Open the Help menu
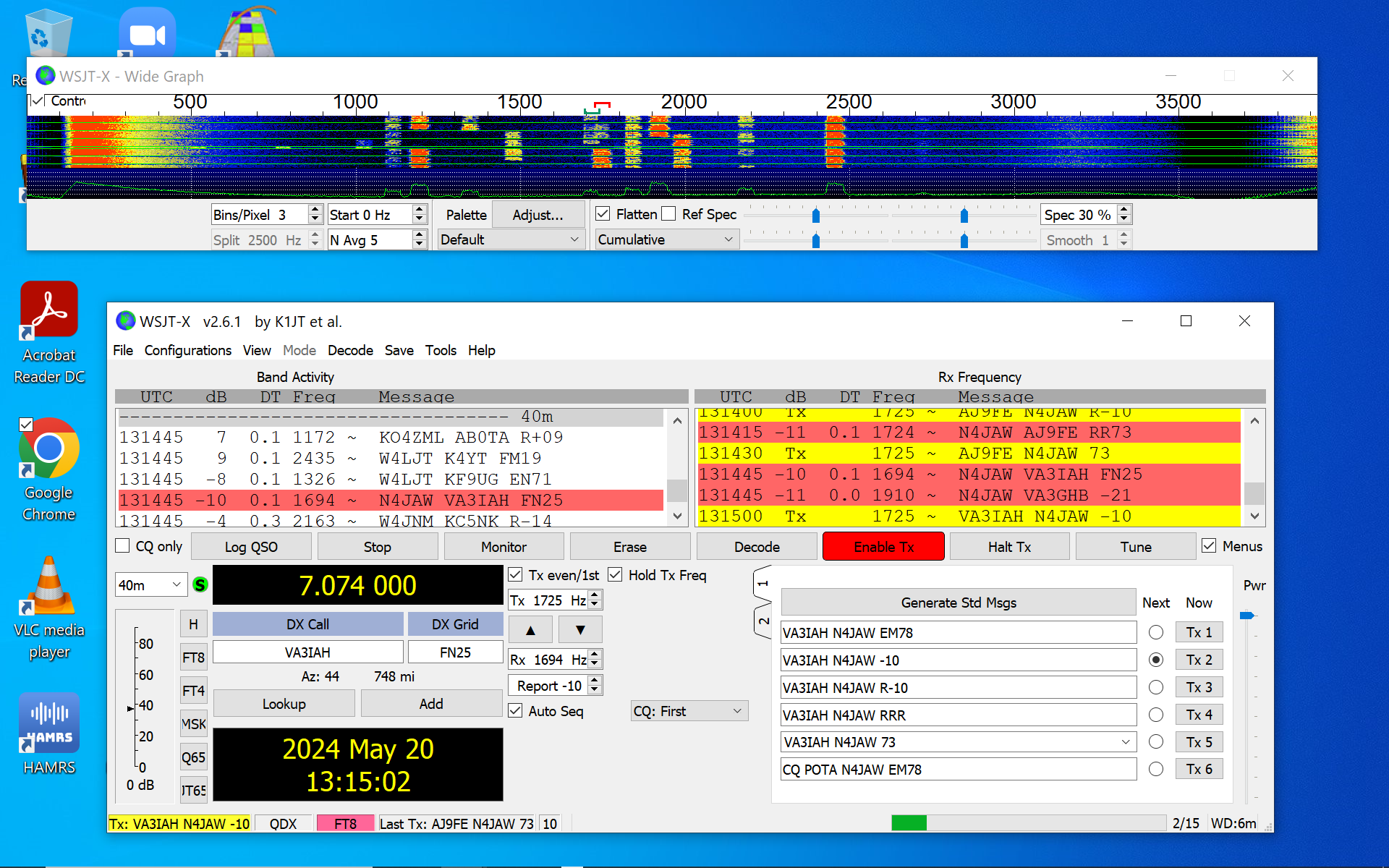Screen dimensions: 1389x868 tap(482, 350)
